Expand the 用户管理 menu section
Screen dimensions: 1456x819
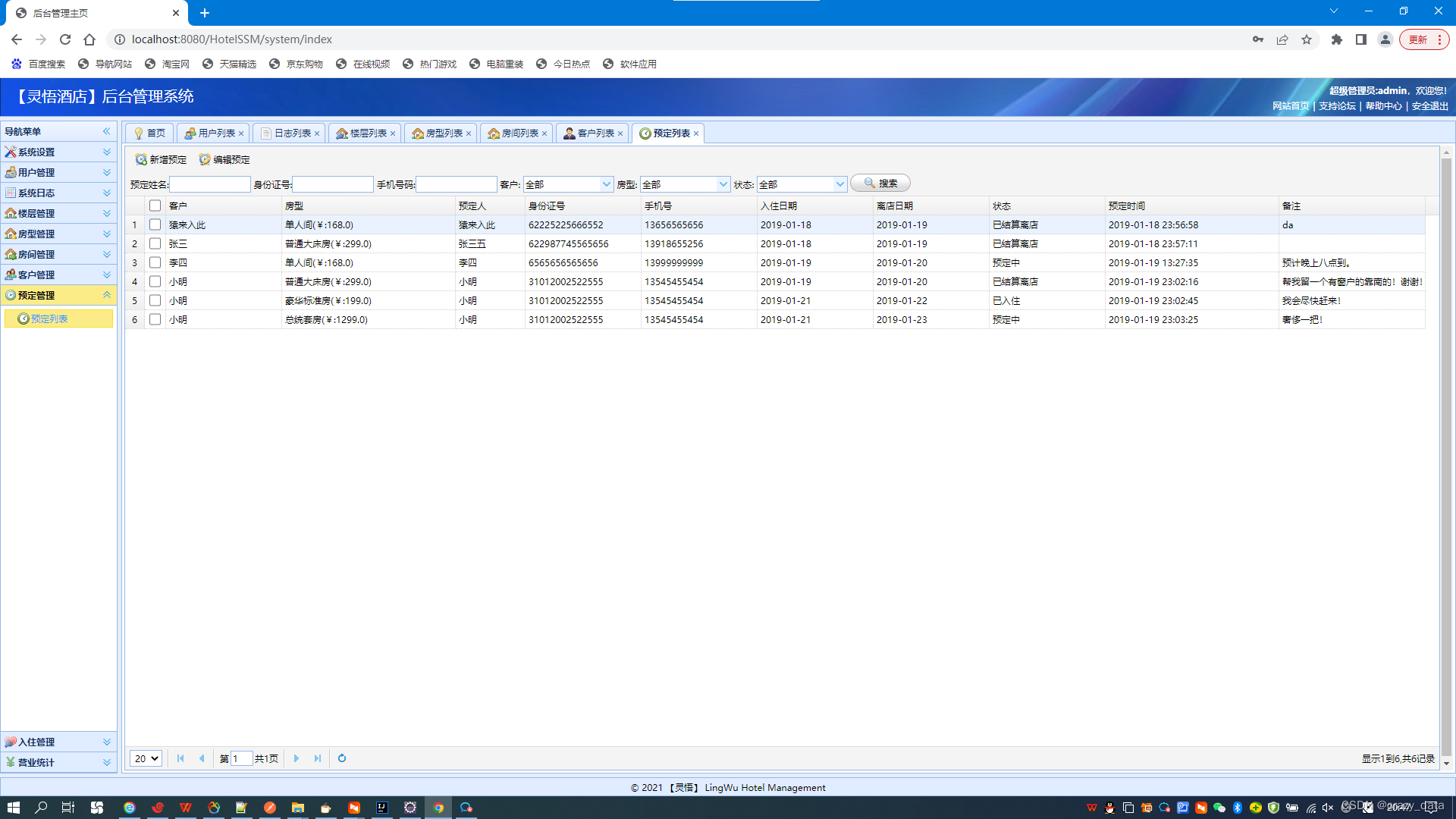point(58,172)
